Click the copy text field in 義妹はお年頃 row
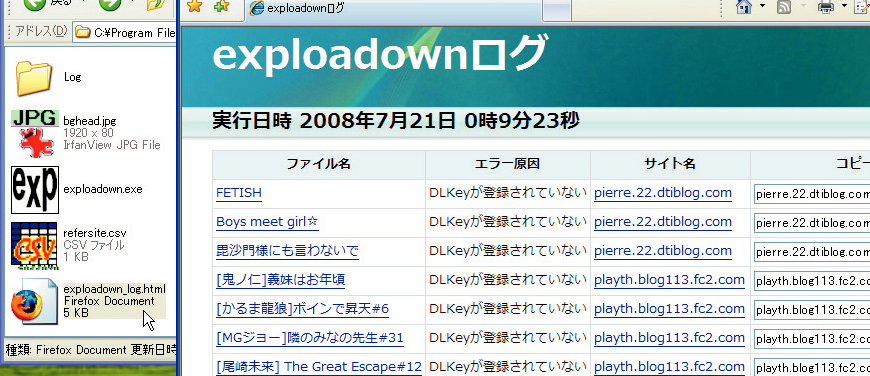This screenshot has height=376, width=870. [812, 281]
